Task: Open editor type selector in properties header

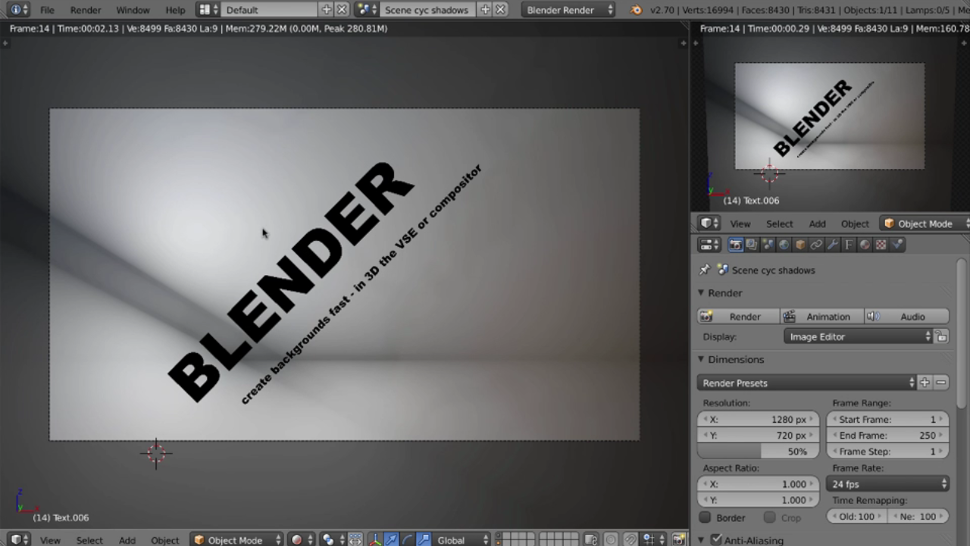Action: coord(709,245)
